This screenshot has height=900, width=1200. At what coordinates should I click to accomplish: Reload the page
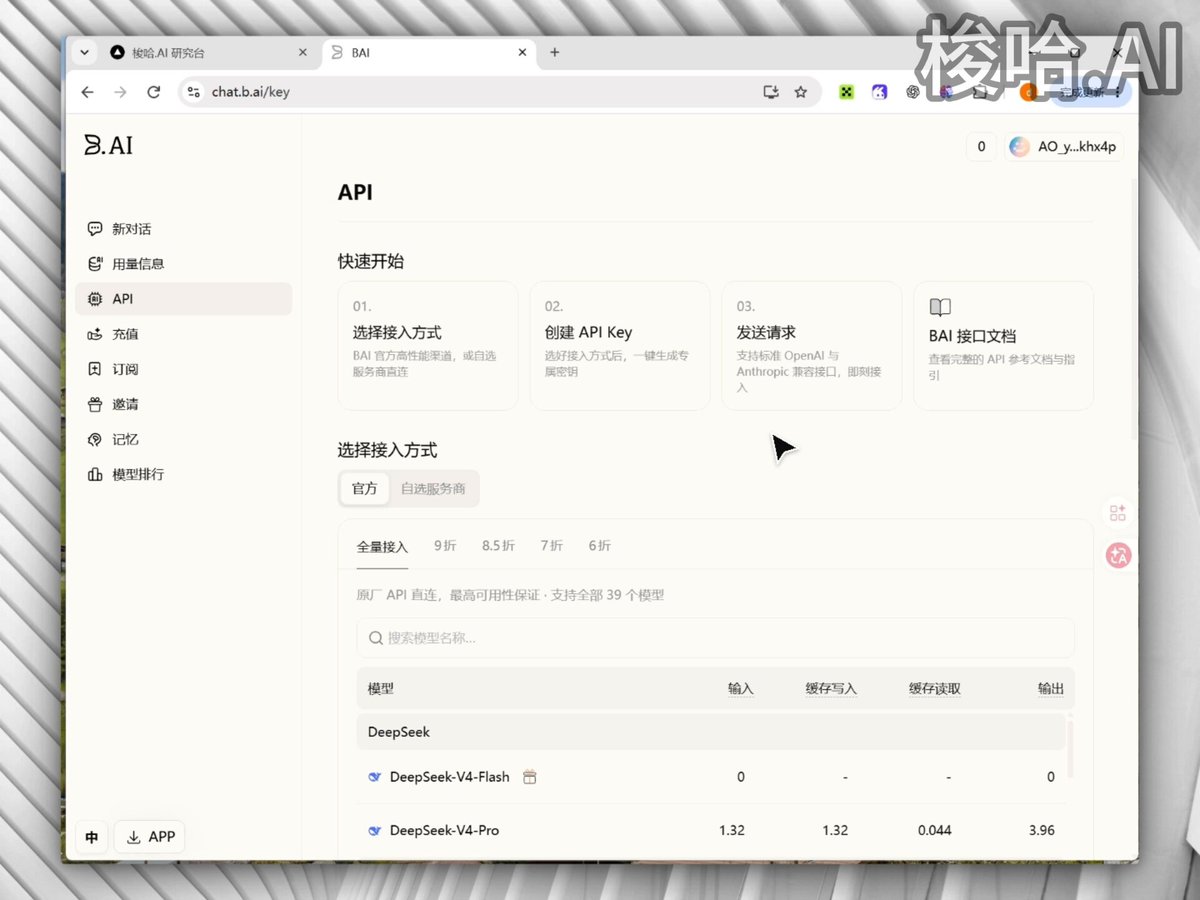point(154,92)
